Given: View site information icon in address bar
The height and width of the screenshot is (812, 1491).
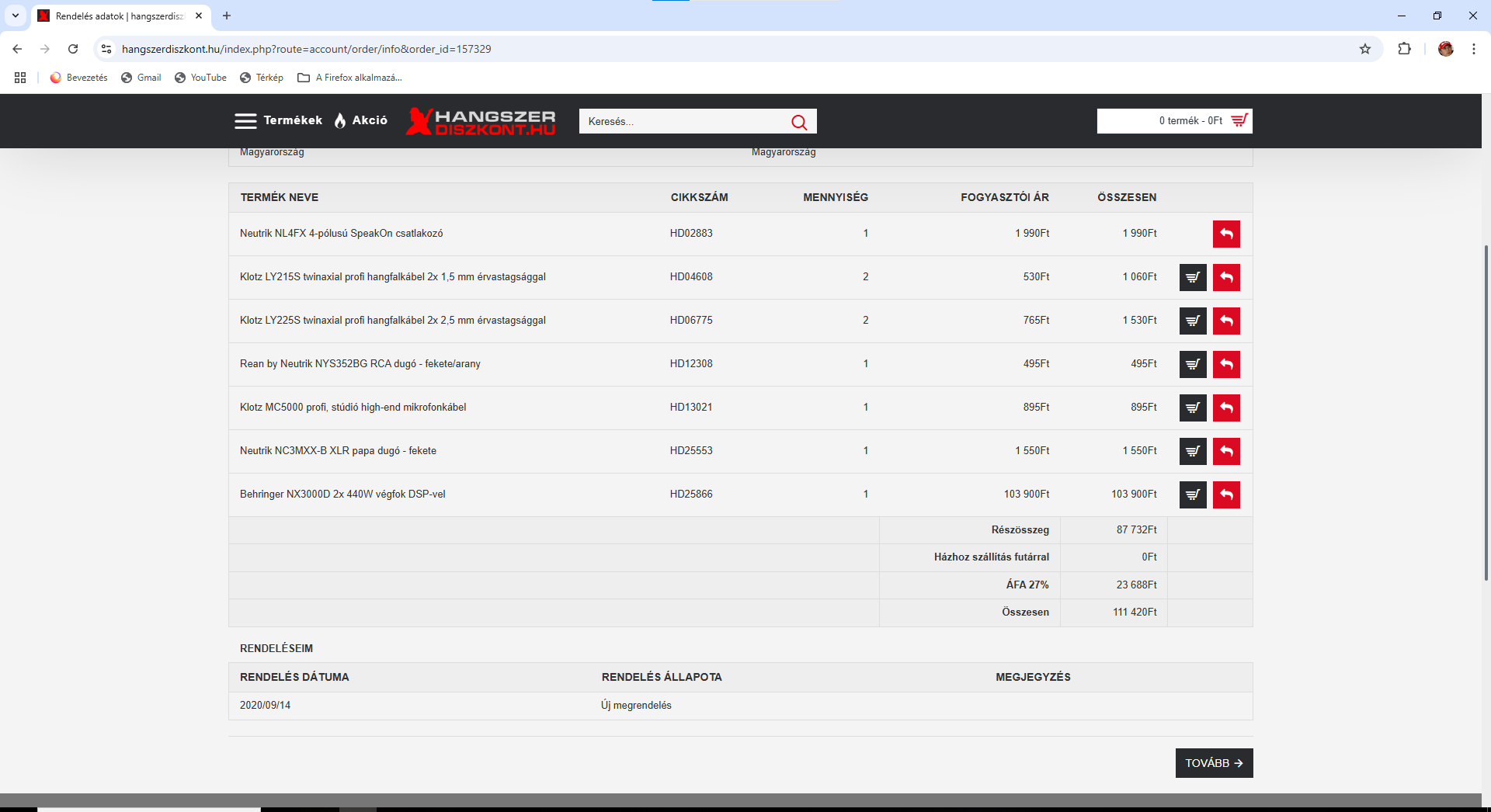Looking at the screenshot, I should pyautogui.click(x=106, y=49).
